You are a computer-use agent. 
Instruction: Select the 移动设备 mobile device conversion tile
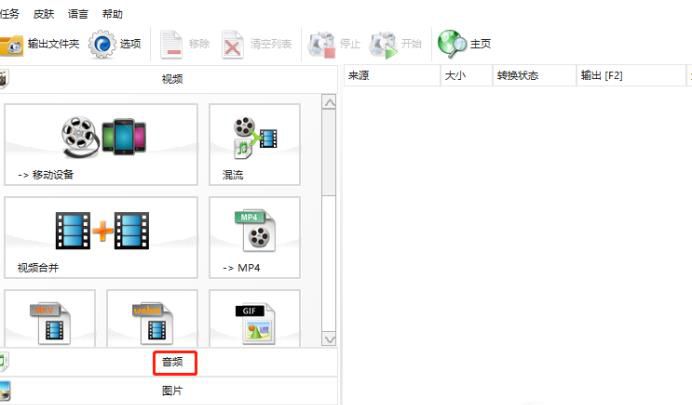click(x=101, y=145)
